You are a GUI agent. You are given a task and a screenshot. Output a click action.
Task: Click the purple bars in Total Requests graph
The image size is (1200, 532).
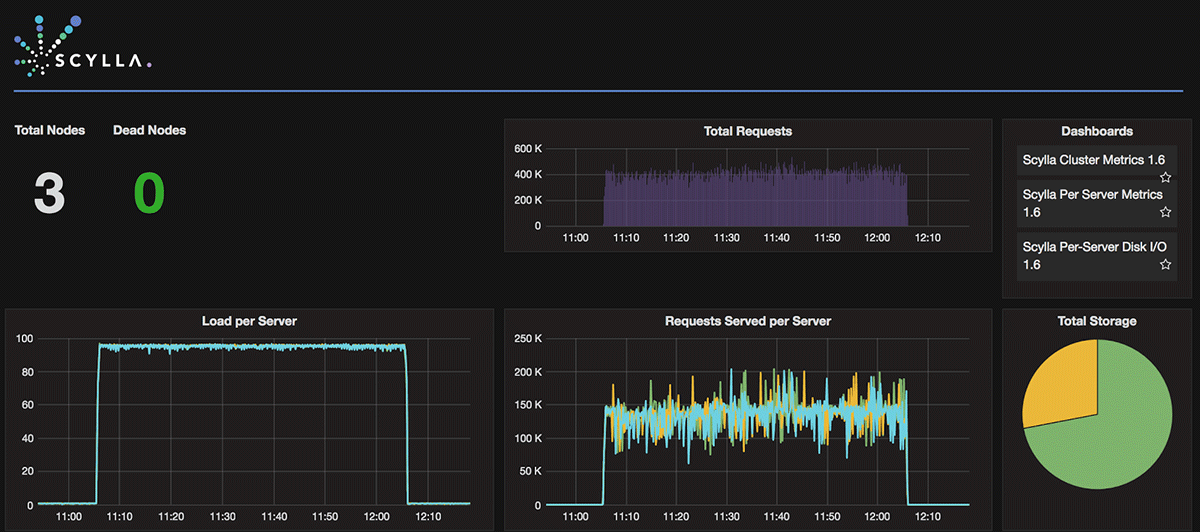click(x=755, y=198)
